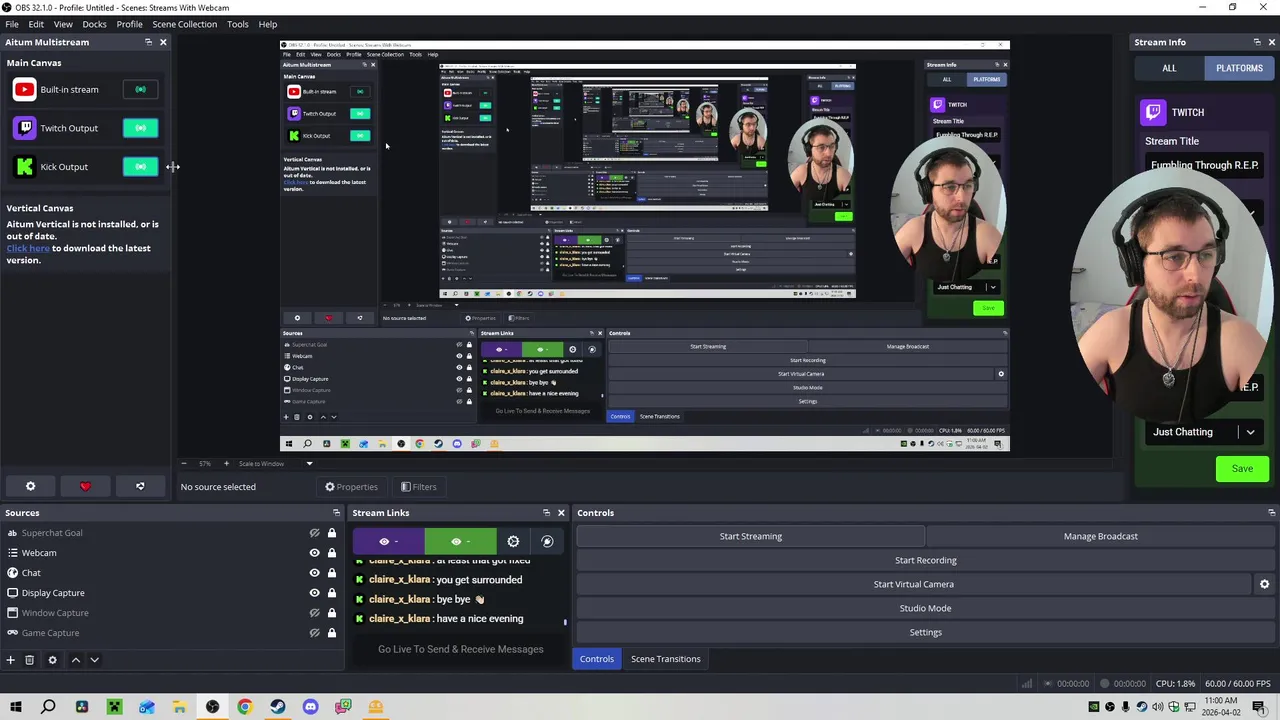
Task: Edit the Stream Title field
Action: coord(1204,166)
